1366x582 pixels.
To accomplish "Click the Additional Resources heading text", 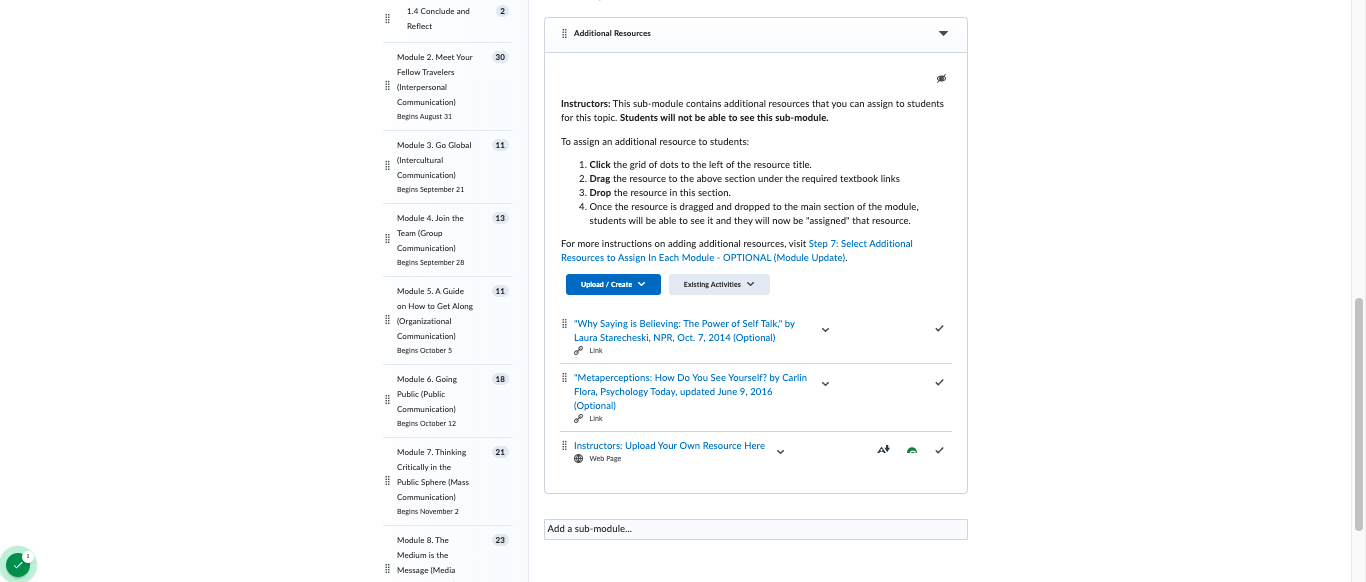I will [612, 33].
